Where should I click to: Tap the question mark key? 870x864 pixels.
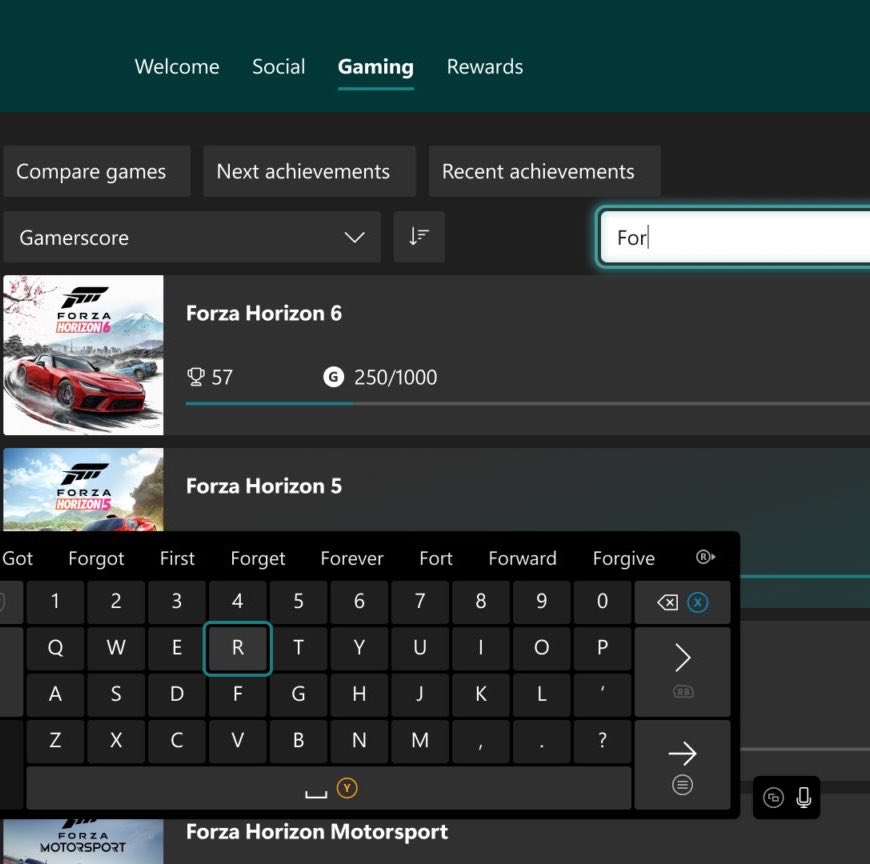coord(602,741)
